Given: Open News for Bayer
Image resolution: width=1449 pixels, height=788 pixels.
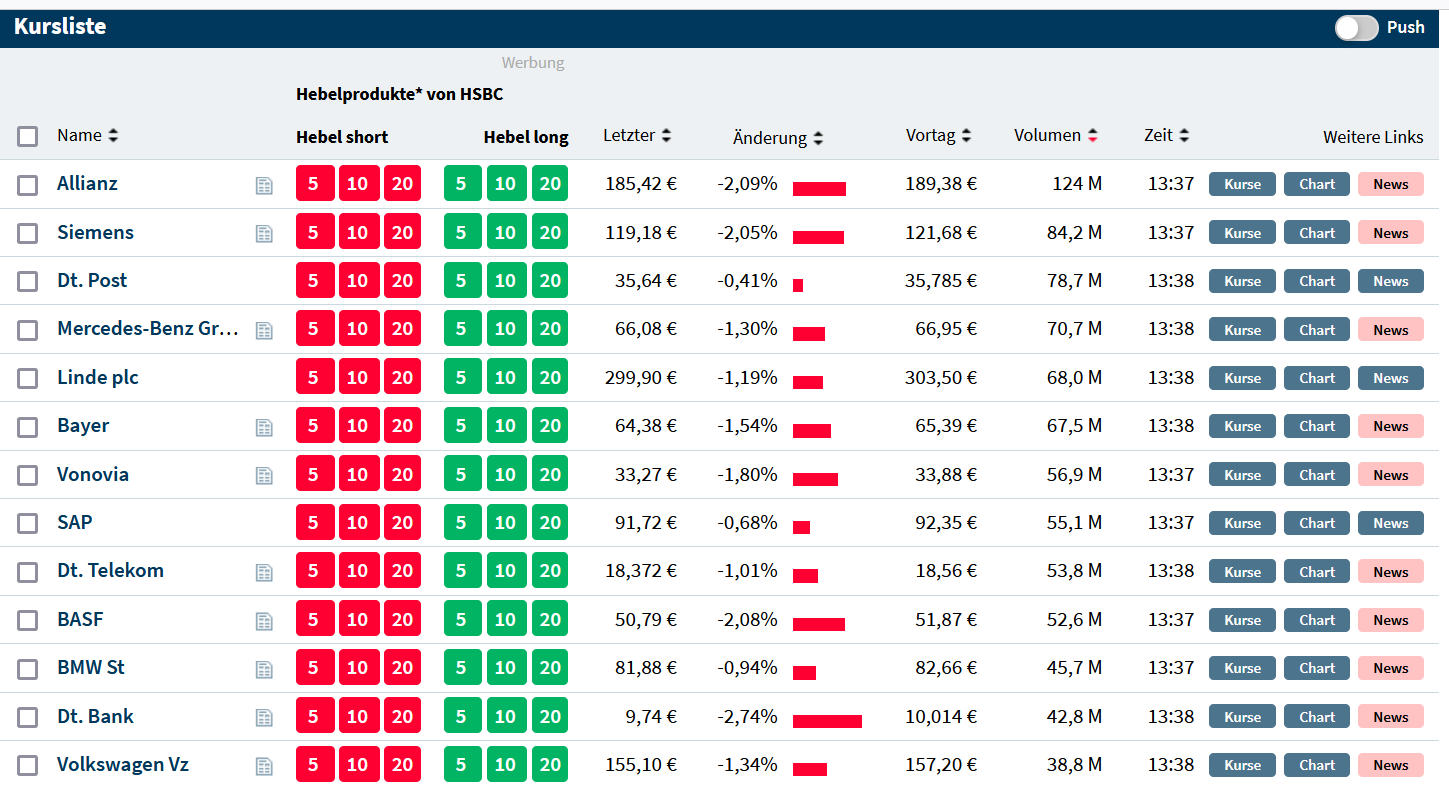Looking at the screenshot, I should pyautogui.click(x=1390, y=426).
